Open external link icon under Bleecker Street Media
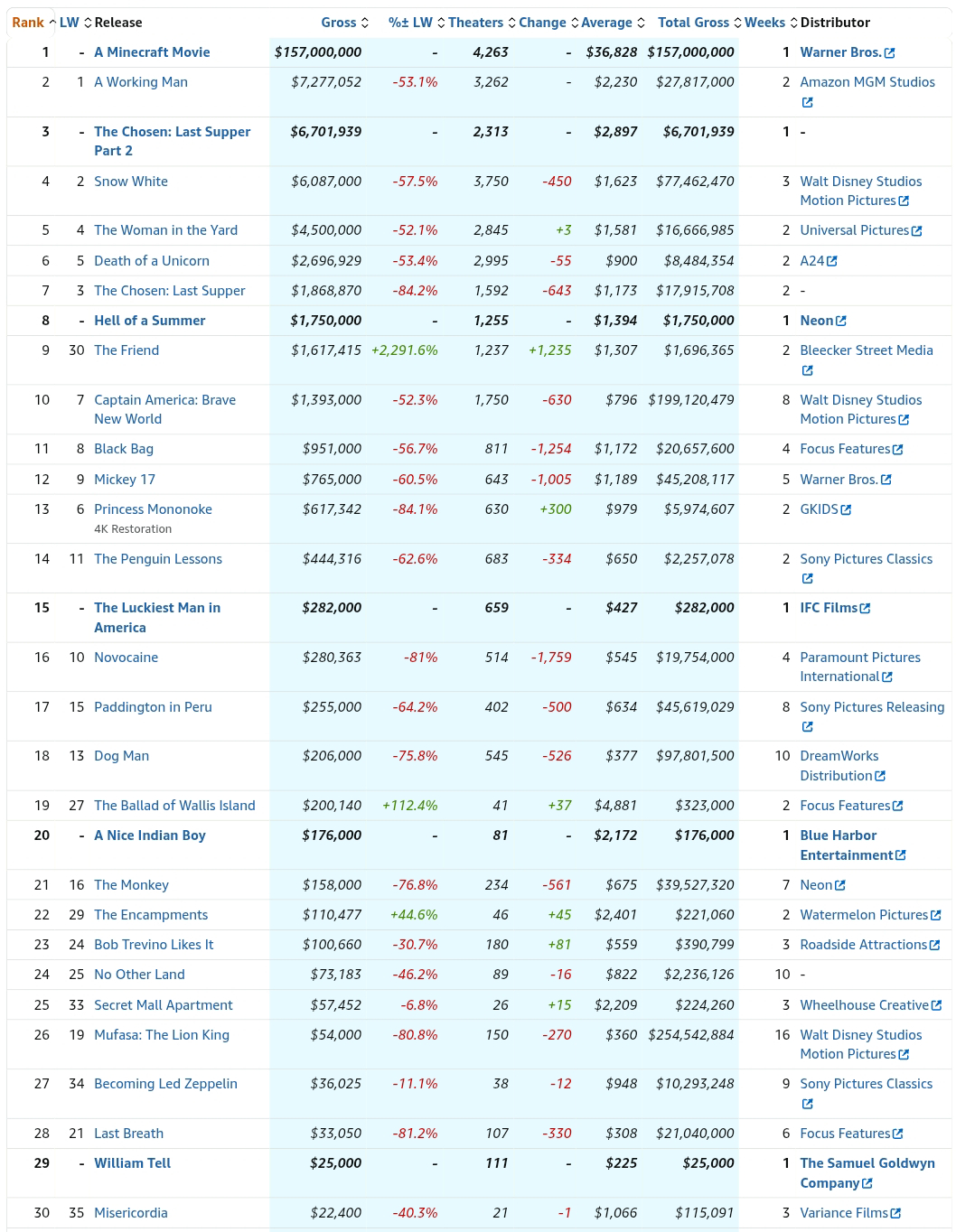 point(807,370)
